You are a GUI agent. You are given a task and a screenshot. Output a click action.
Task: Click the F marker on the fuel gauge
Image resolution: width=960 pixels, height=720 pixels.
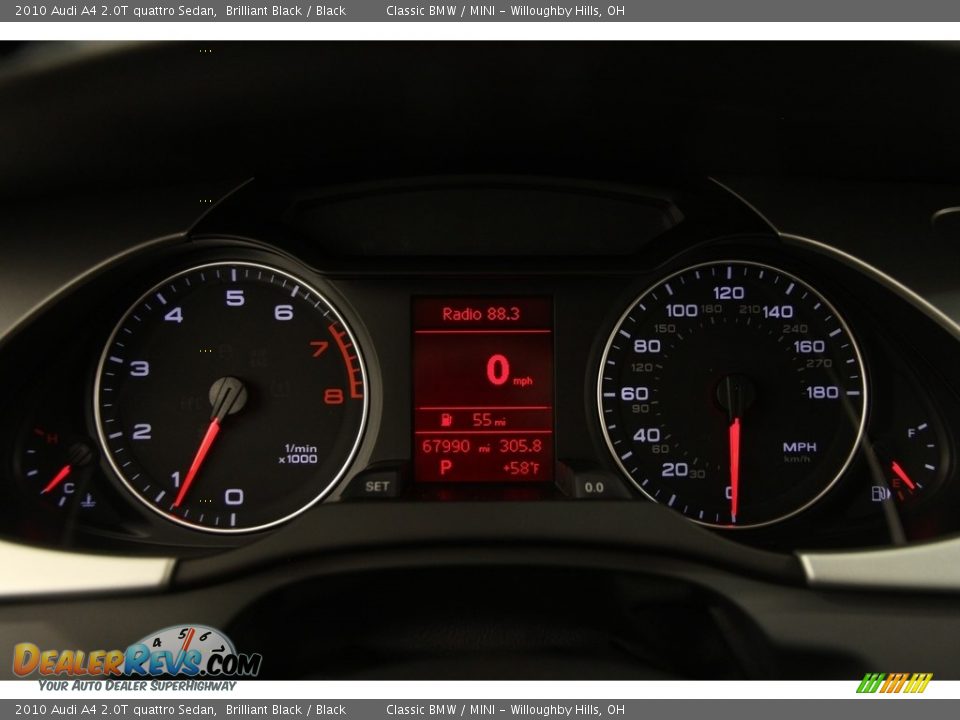(x=910, y=435)
